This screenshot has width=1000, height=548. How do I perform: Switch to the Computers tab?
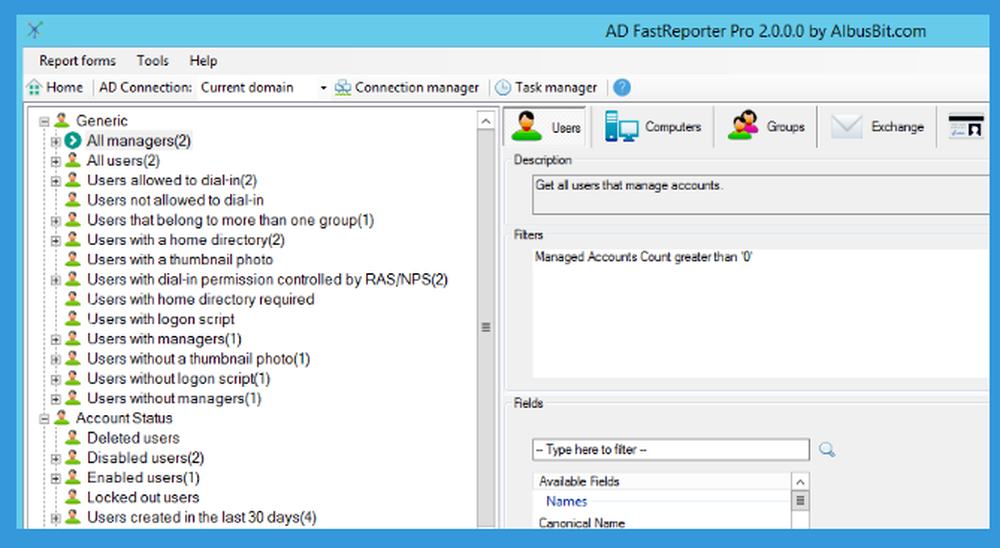652,126
